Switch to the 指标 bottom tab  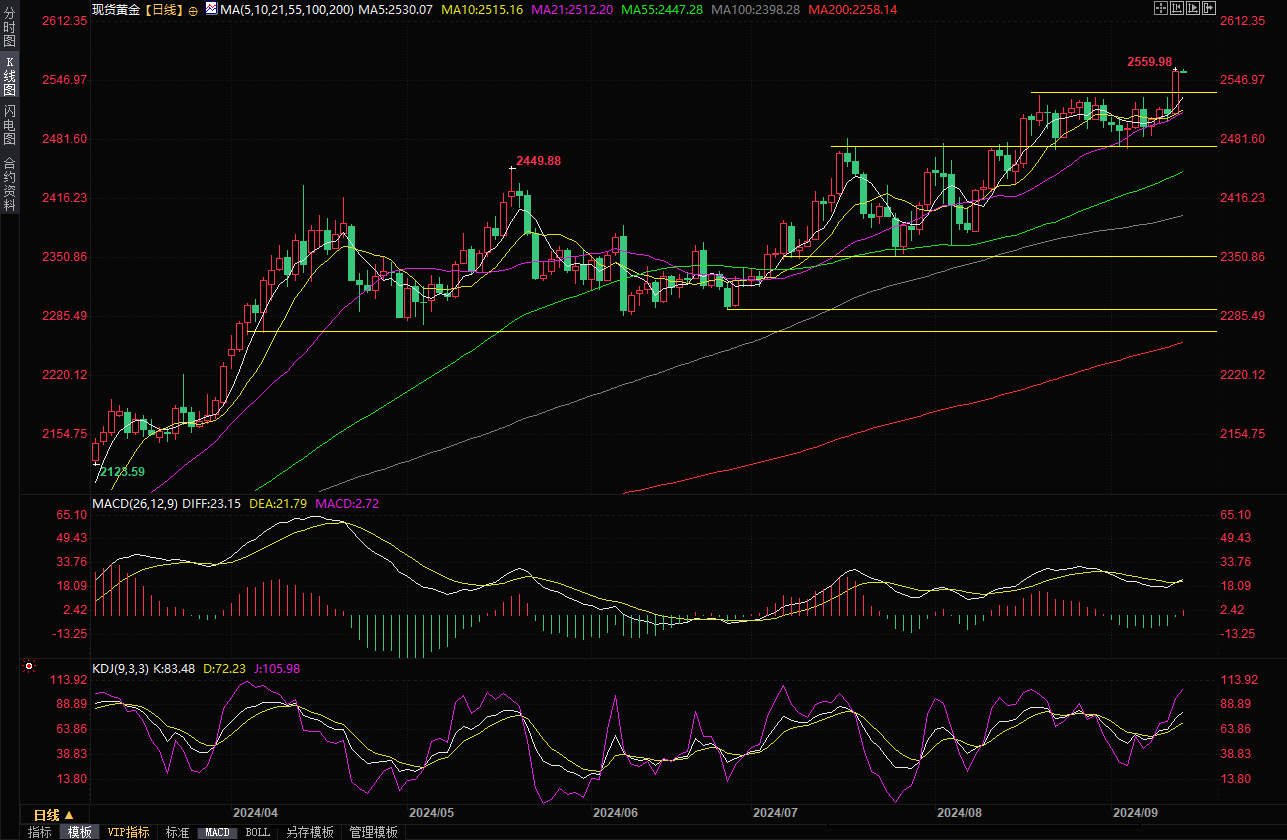(x=39, y=832)
